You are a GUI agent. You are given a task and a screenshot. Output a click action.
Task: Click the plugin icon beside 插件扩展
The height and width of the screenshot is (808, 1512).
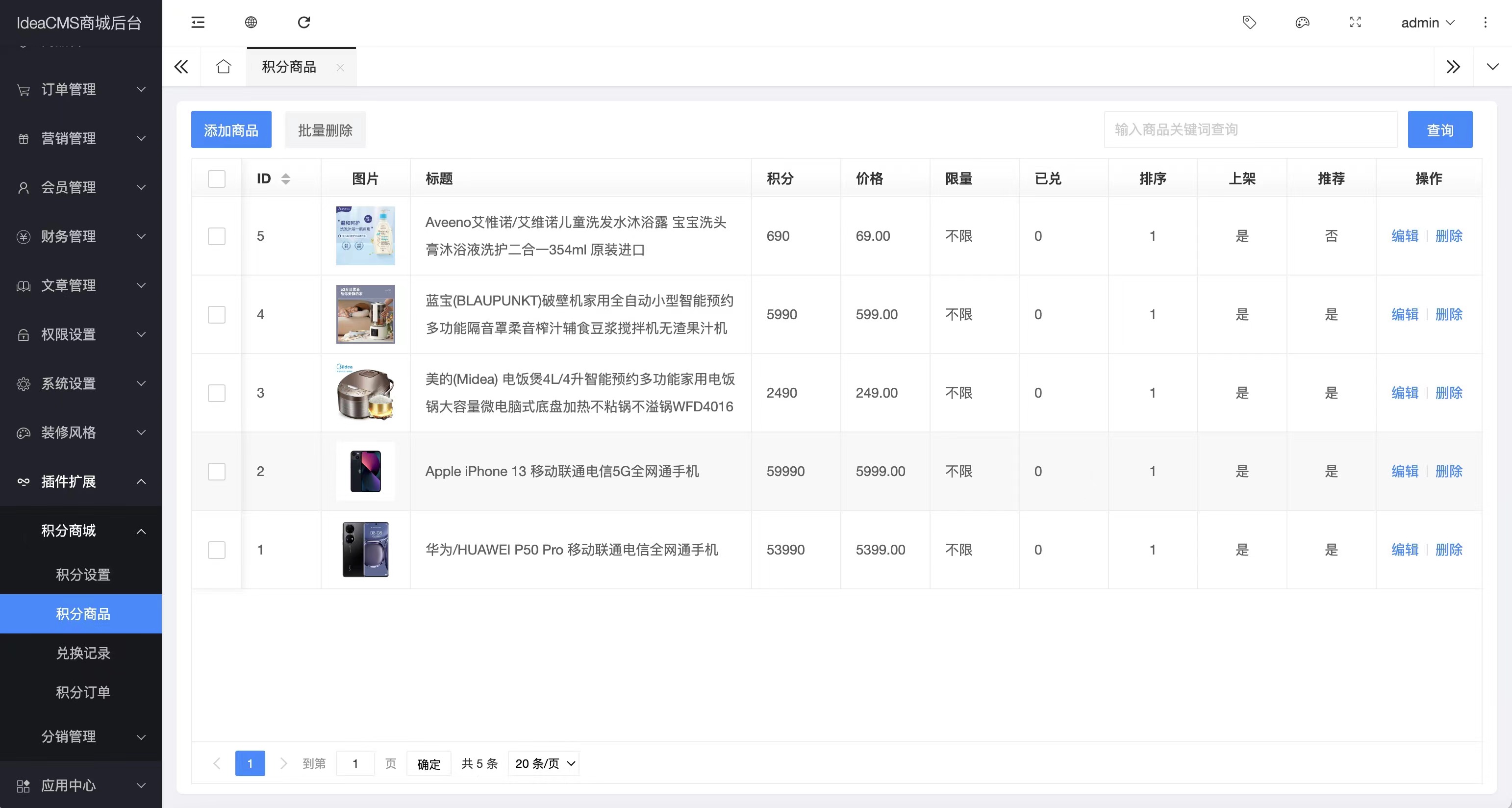pos(24,482)
